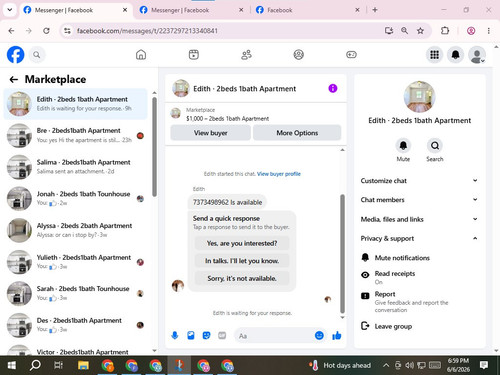Send a thumbs-up like
The width and height of the screenshot is (500, 375).
(337, 335)
